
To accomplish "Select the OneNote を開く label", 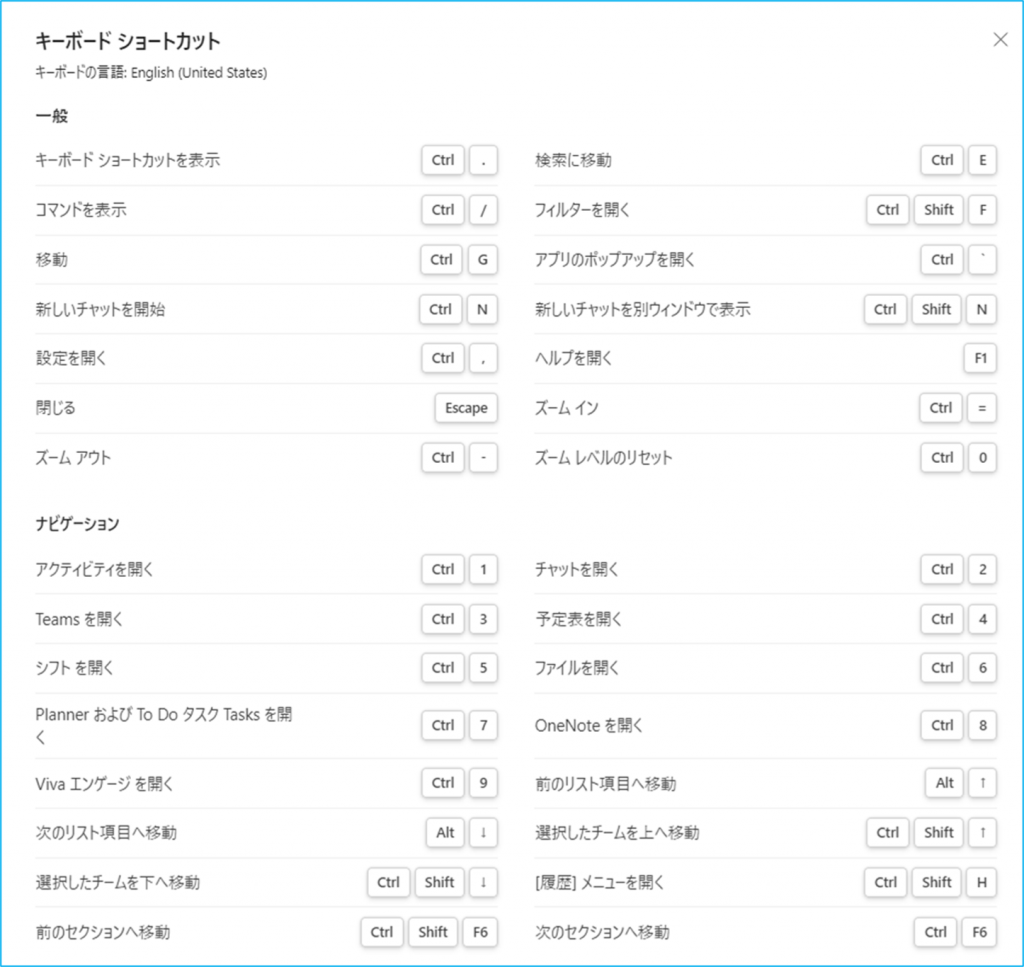I will 589,725.
